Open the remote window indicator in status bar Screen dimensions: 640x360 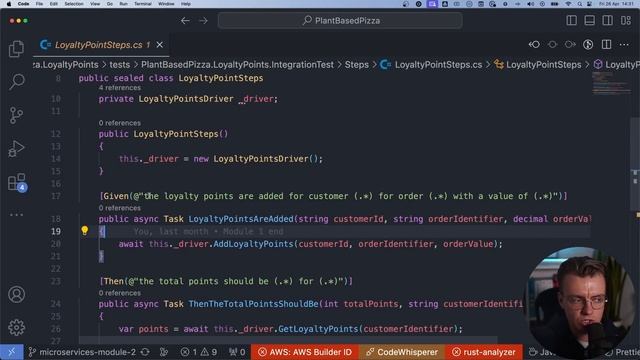(x=11, y=352)
